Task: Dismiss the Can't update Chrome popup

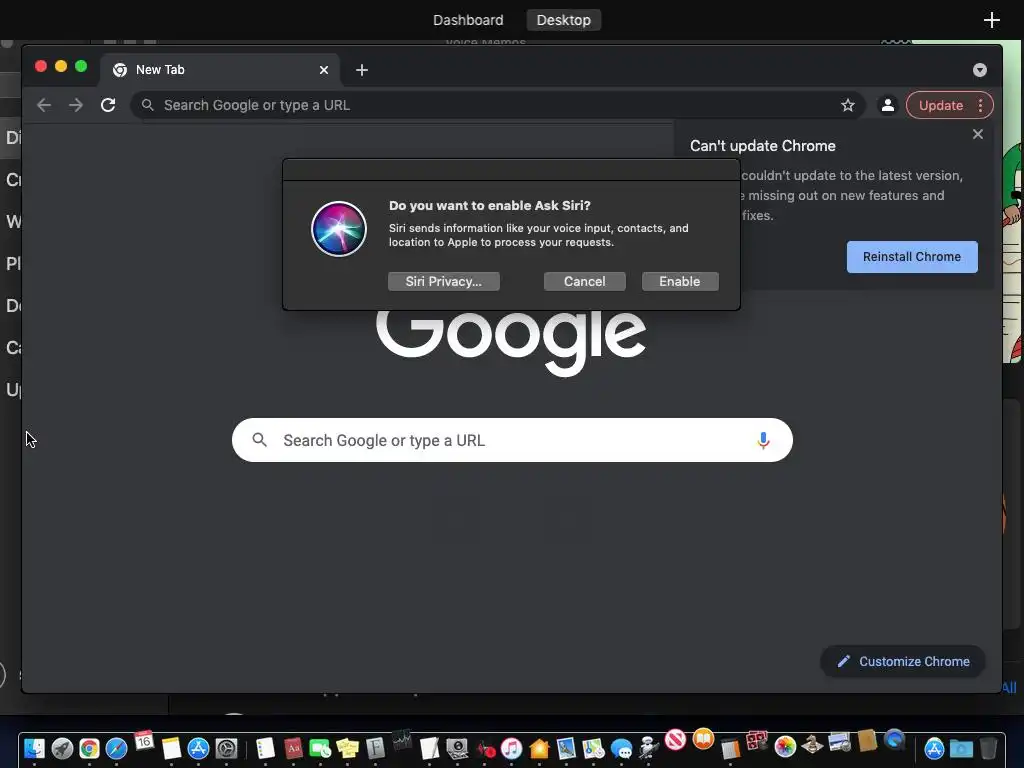Action: tap(978, 134)
